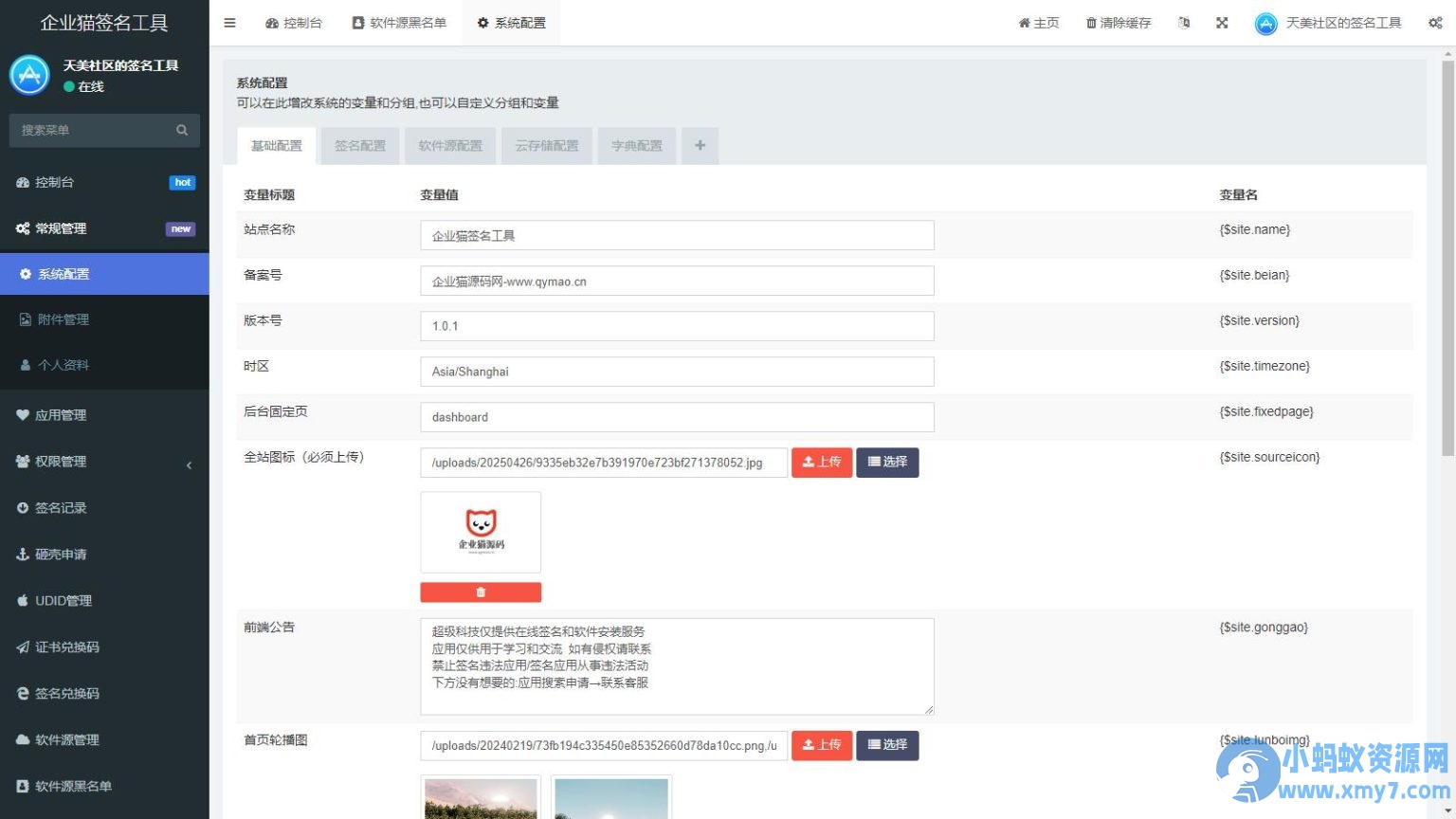Viewport: 1456px width, 819px height.
Task: Click the {$site.fixedpage} variable text
Action: (x=1266, y=411)
